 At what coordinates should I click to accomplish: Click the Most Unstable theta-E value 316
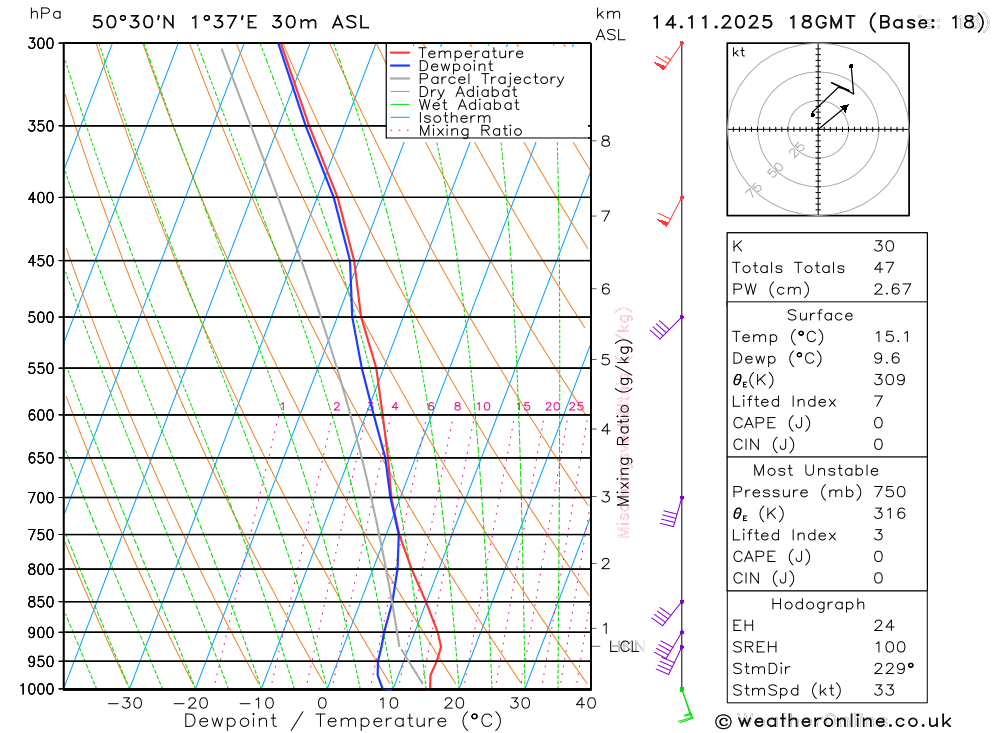click(890, 514)
